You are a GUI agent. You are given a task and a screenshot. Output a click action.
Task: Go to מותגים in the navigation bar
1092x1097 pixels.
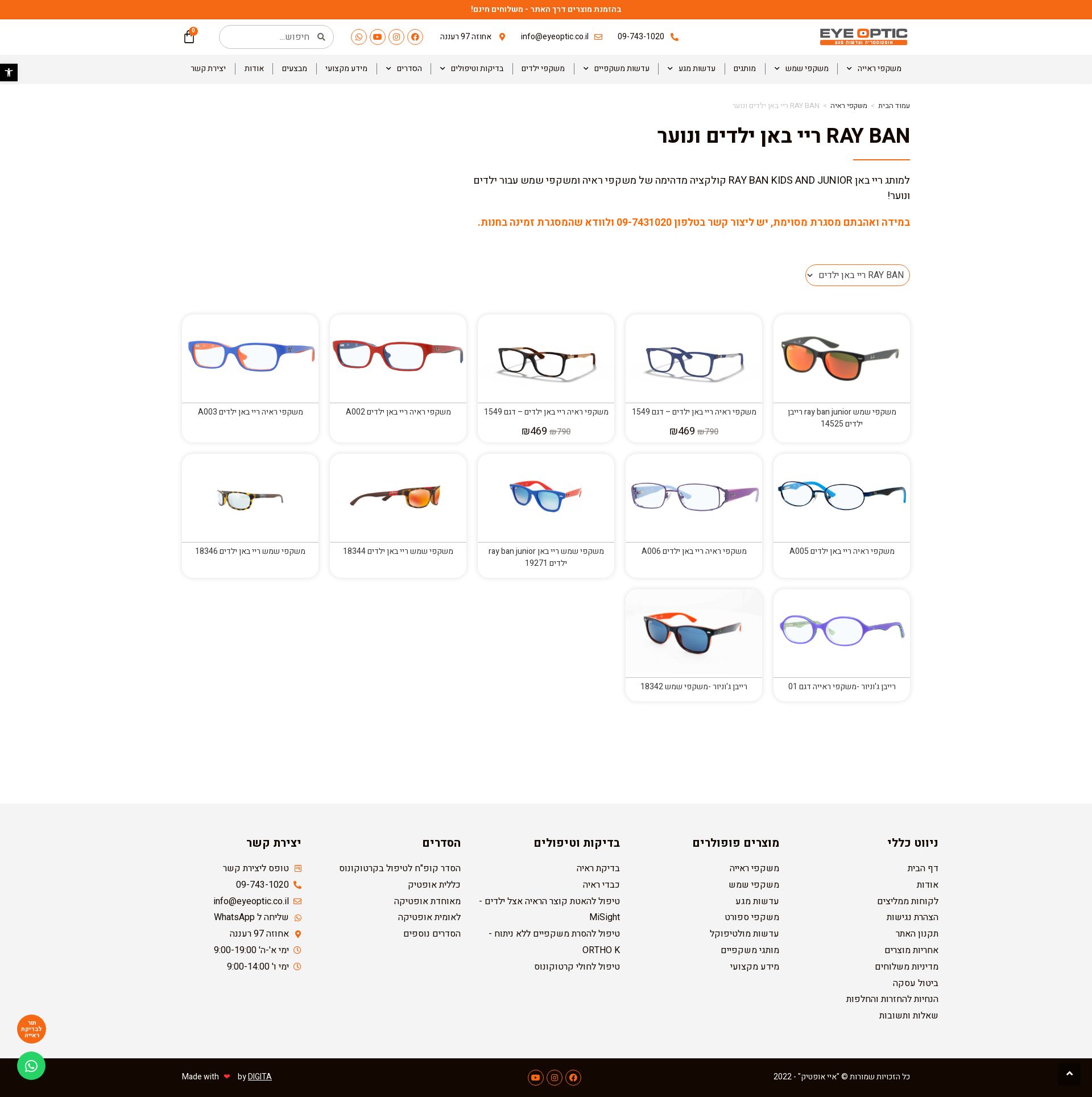pyautogui.click(x=744, y=69)
